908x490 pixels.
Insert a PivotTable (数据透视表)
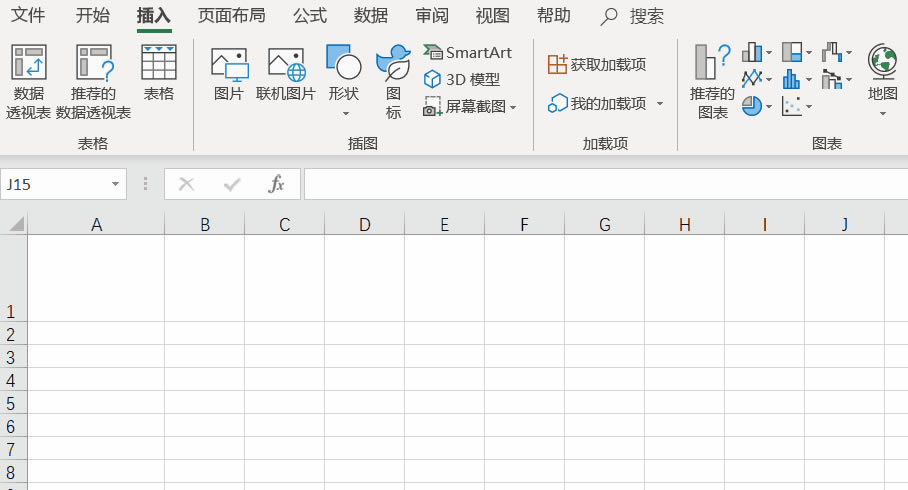click(28, 82)
